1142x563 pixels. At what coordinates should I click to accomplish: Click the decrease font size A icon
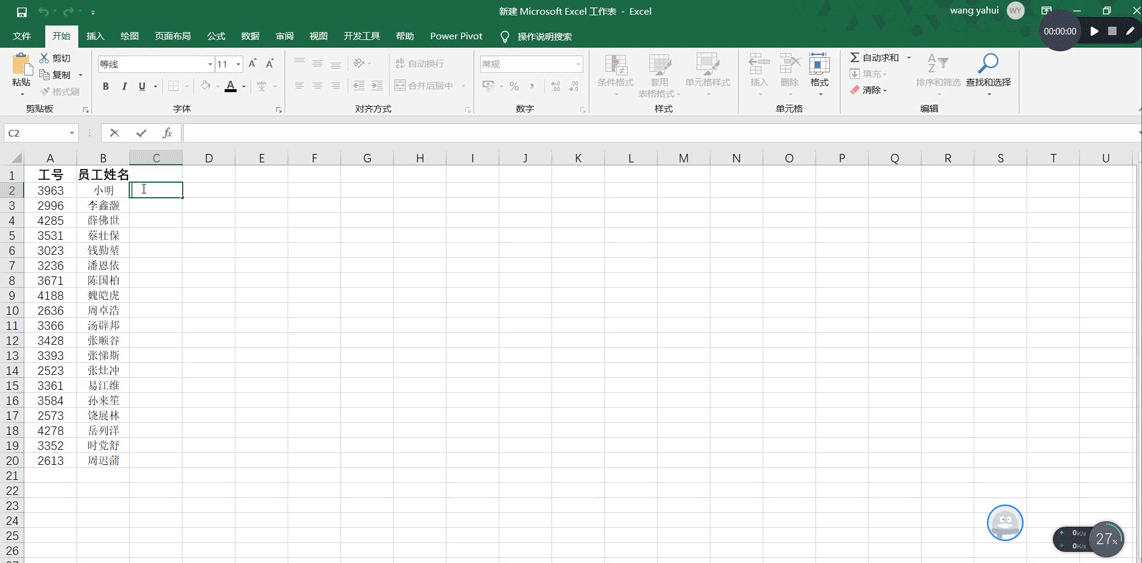point(270,64)
